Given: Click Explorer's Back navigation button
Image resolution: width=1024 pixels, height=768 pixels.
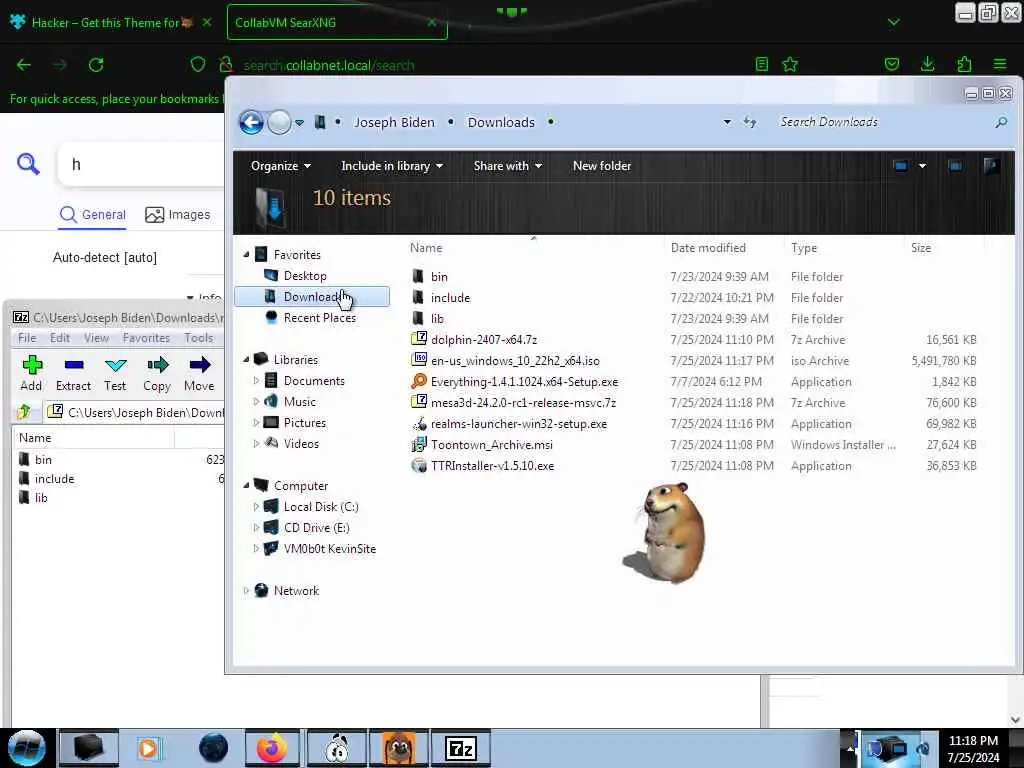Looking at the screenshot, I should pyautogui.click(x=251, y=122).
